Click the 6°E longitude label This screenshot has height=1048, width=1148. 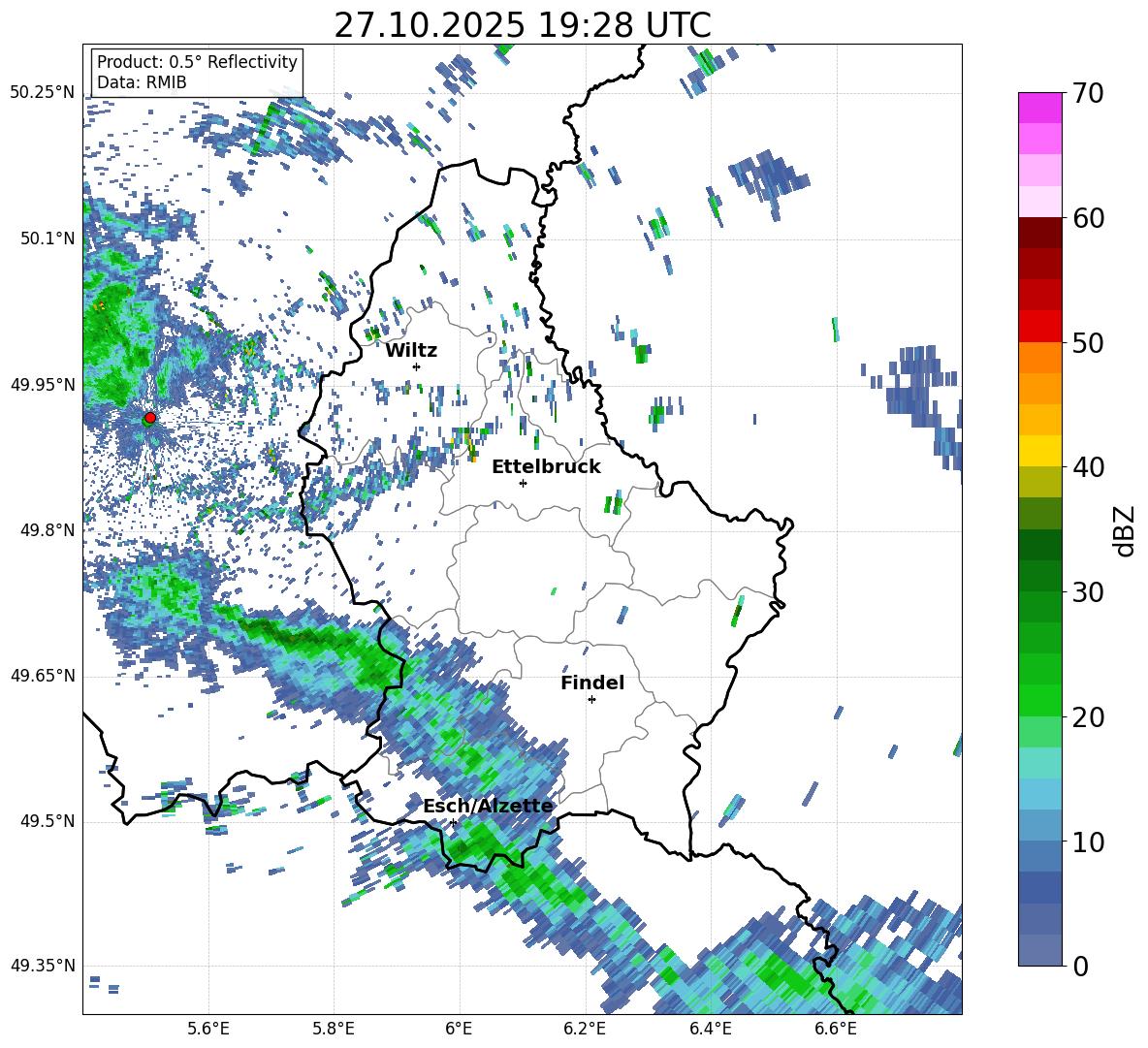point(459,1029)
